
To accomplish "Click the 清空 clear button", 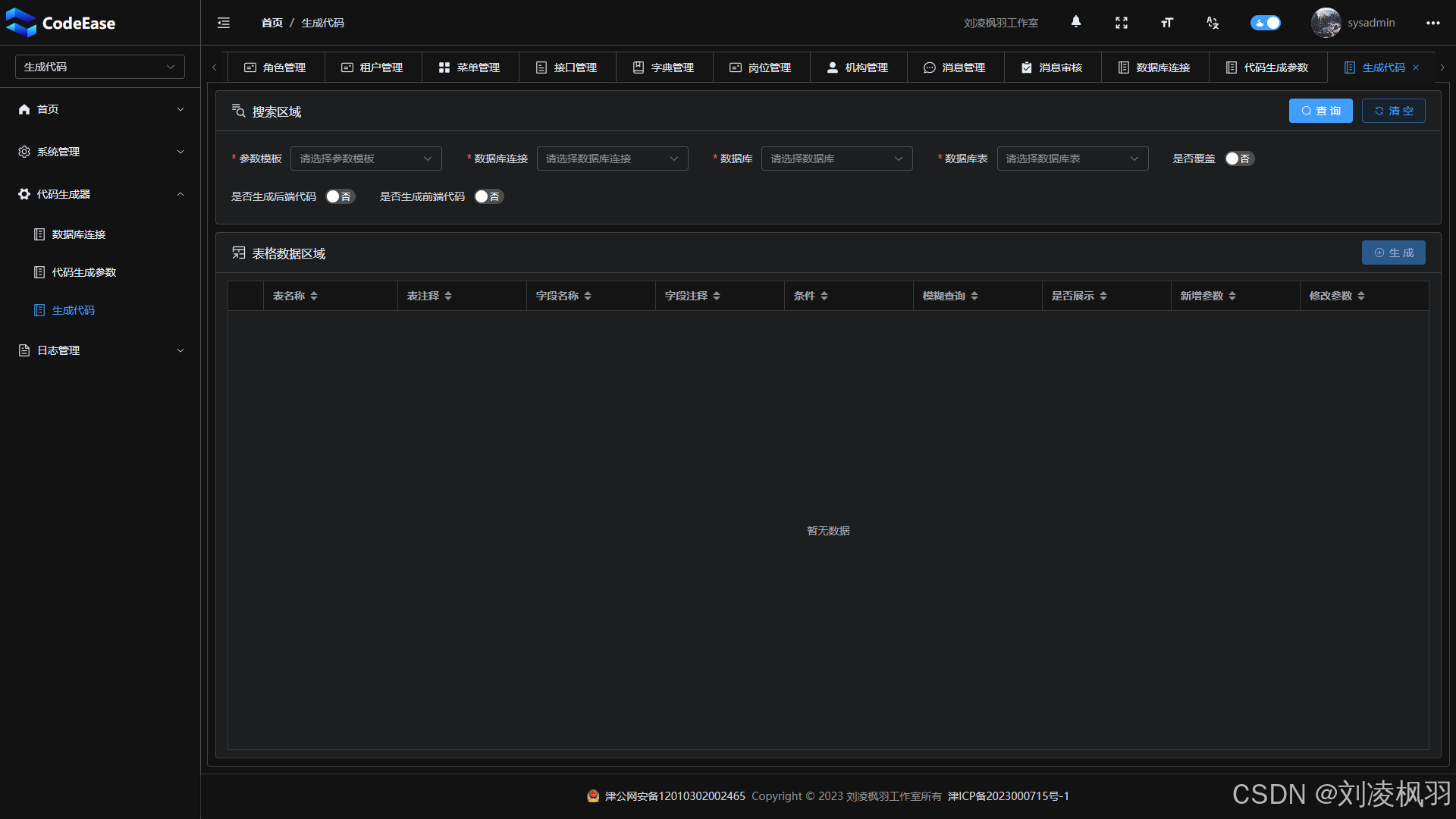I will pyautogui.click(x=1393, y=111).
